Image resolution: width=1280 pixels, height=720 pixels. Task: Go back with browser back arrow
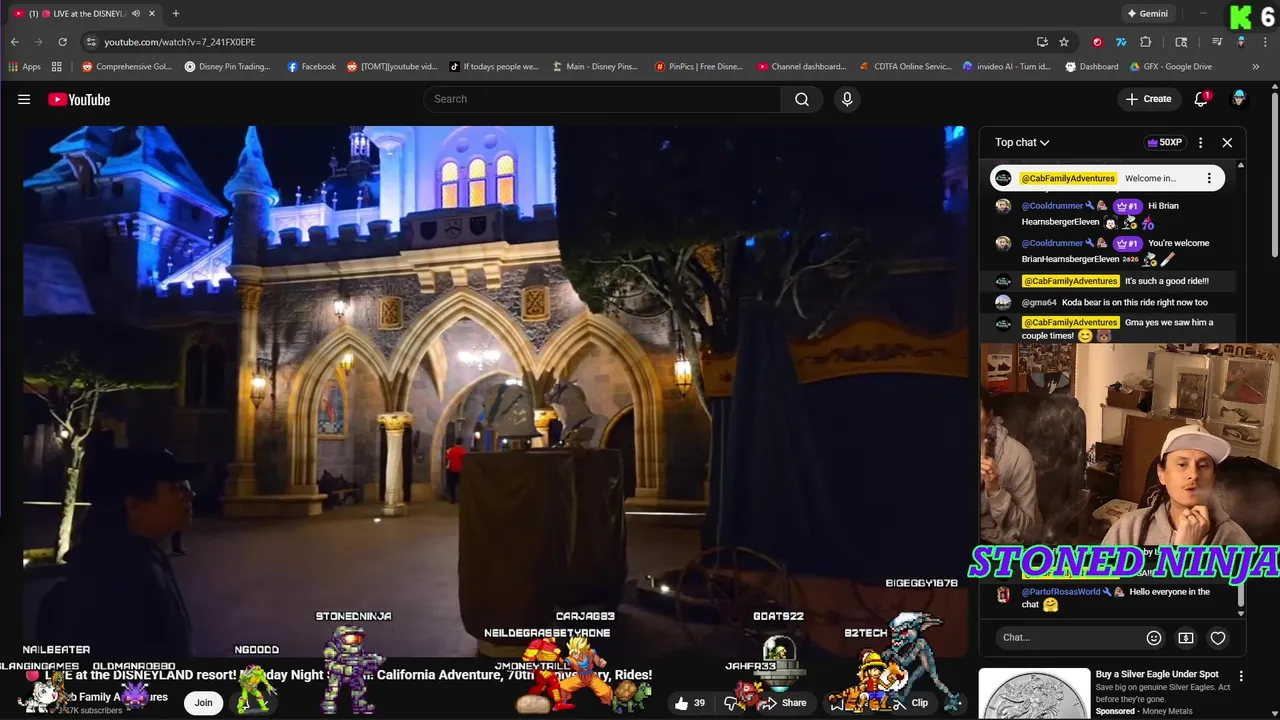15,42
